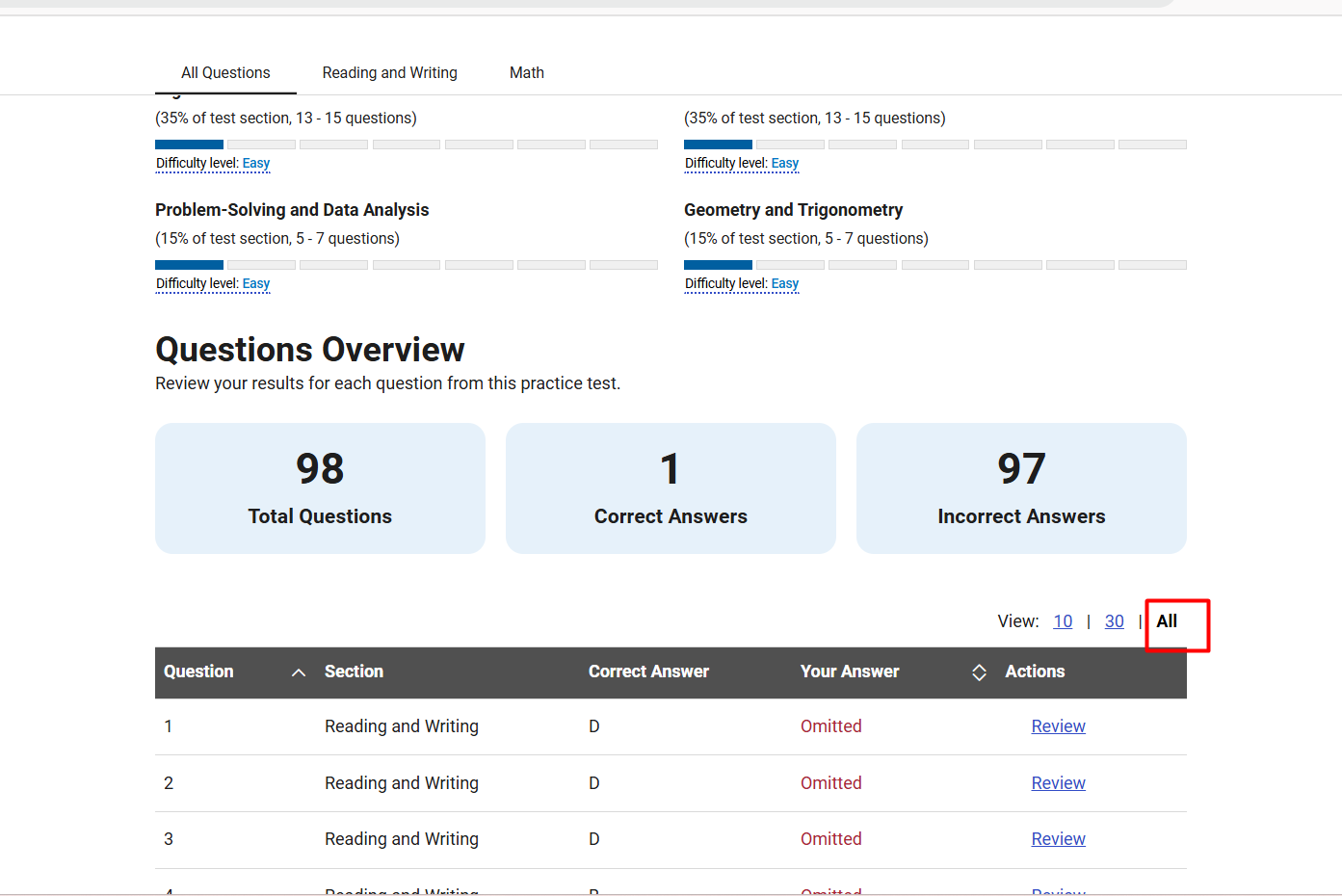1342x896 pixels.
Task: Review question 1
Action: (1058, 726)
